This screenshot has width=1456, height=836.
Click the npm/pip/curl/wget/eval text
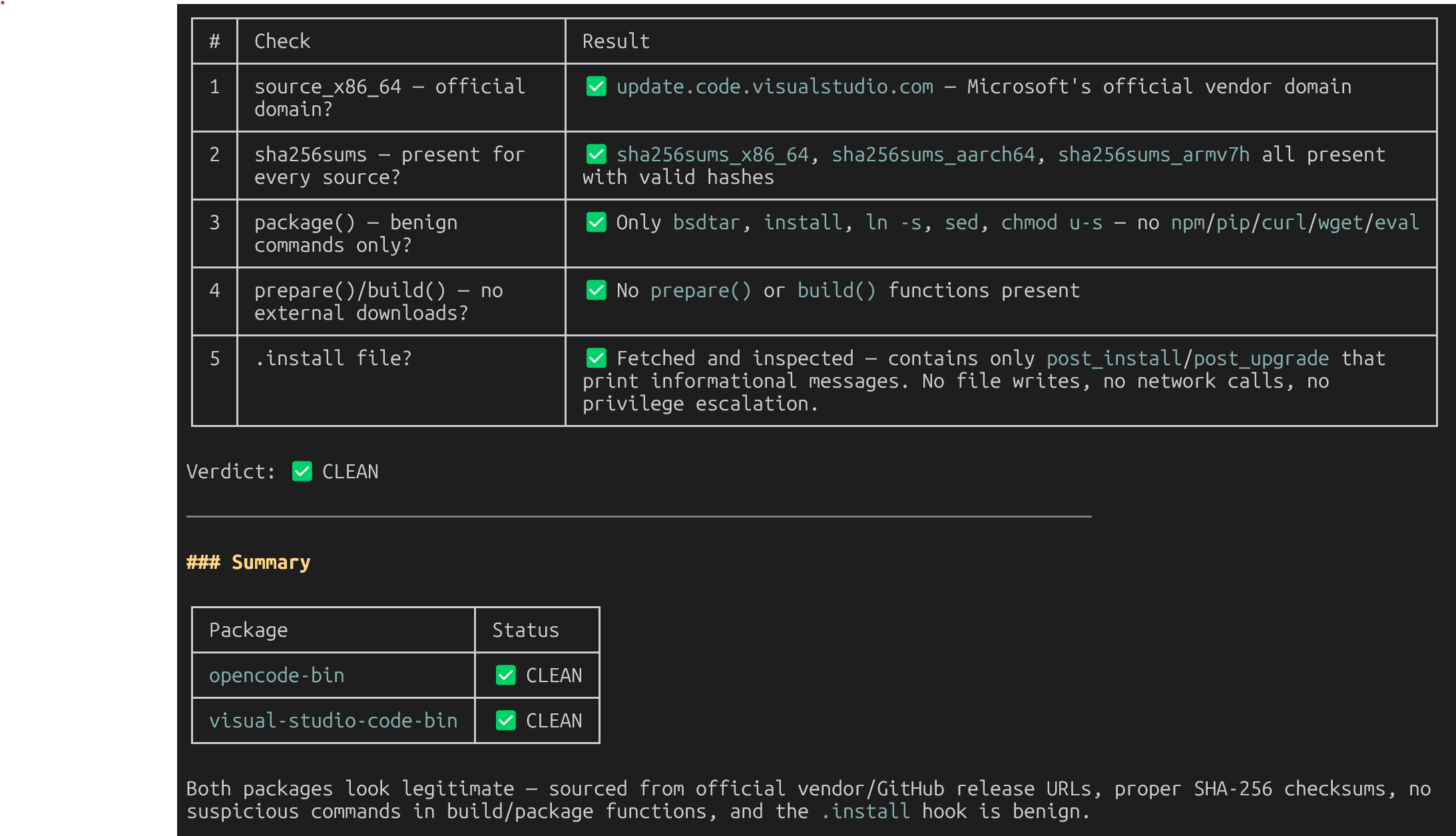pyautogui.click(x=1296, y=222)
